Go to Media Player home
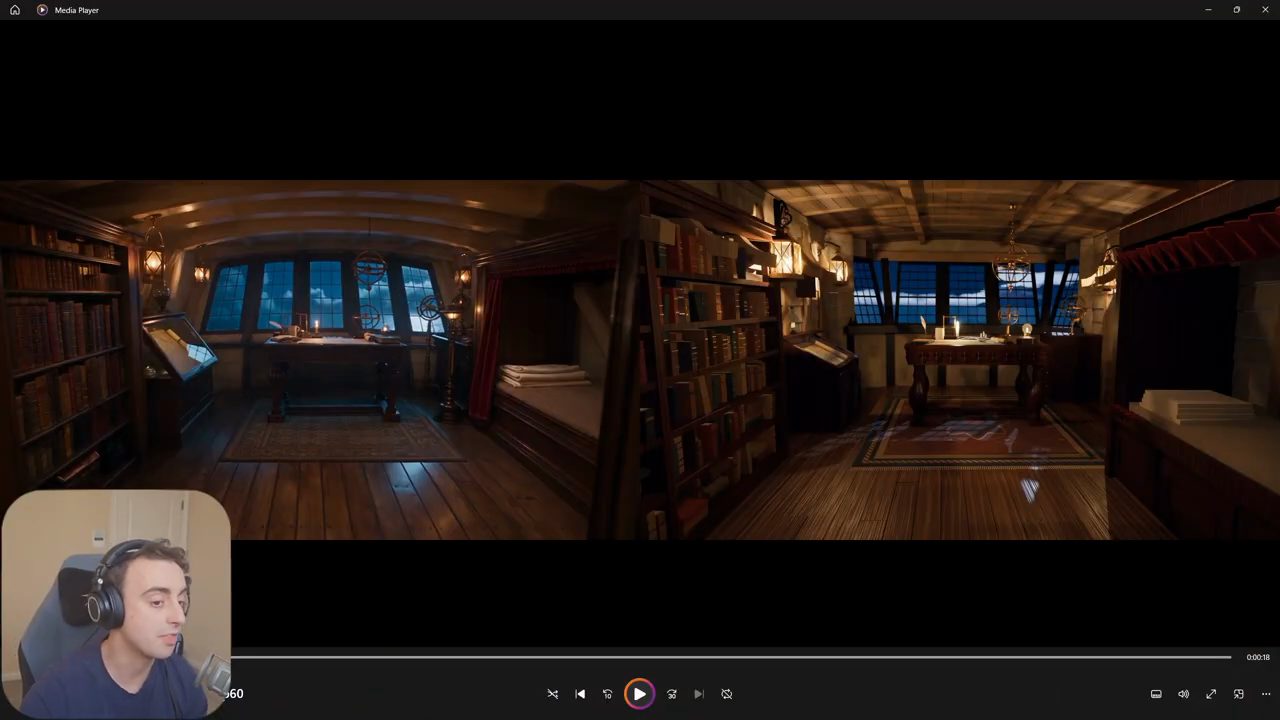 [x=15, y=10]
